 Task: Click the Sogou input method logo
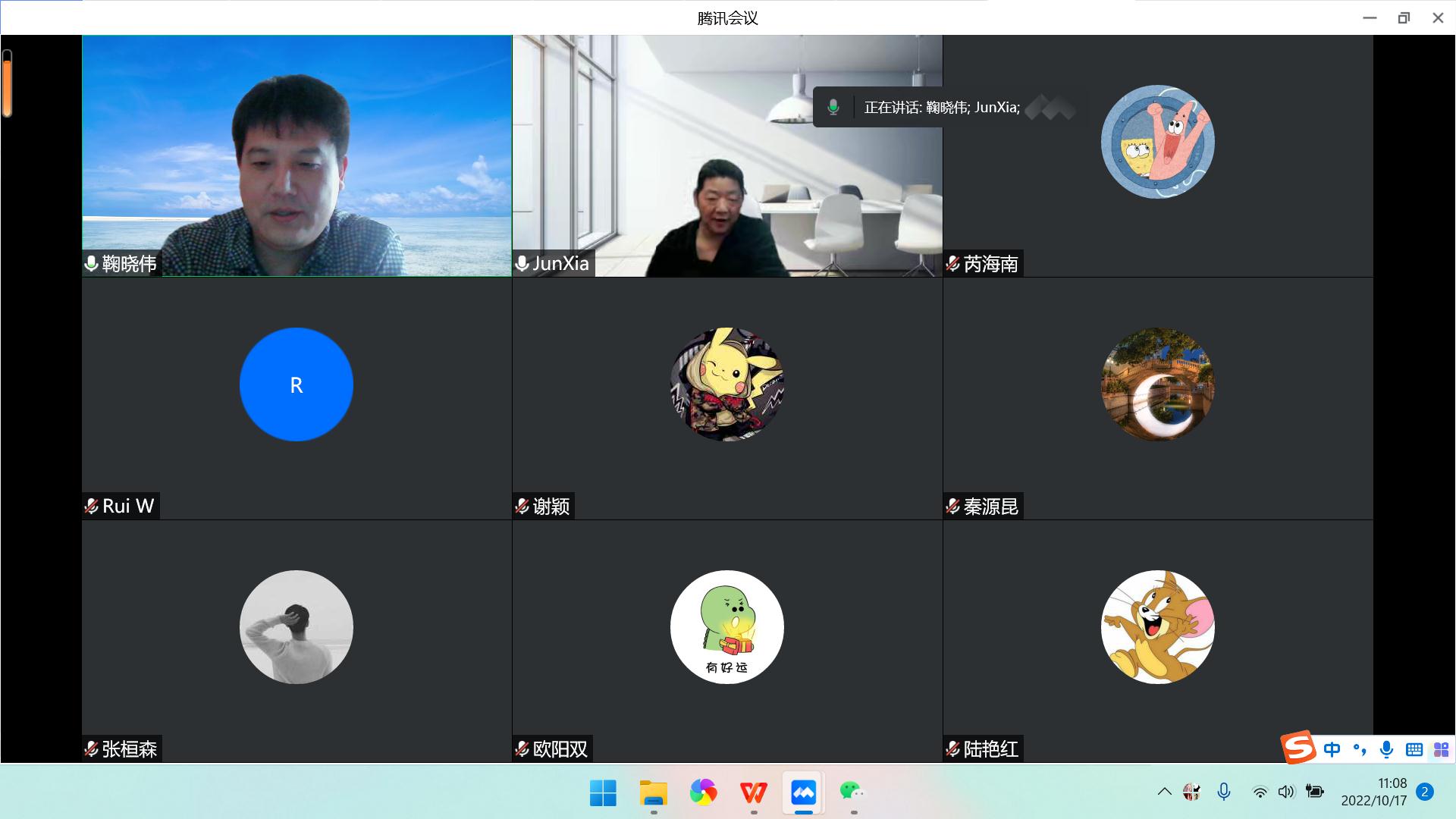1298,748
